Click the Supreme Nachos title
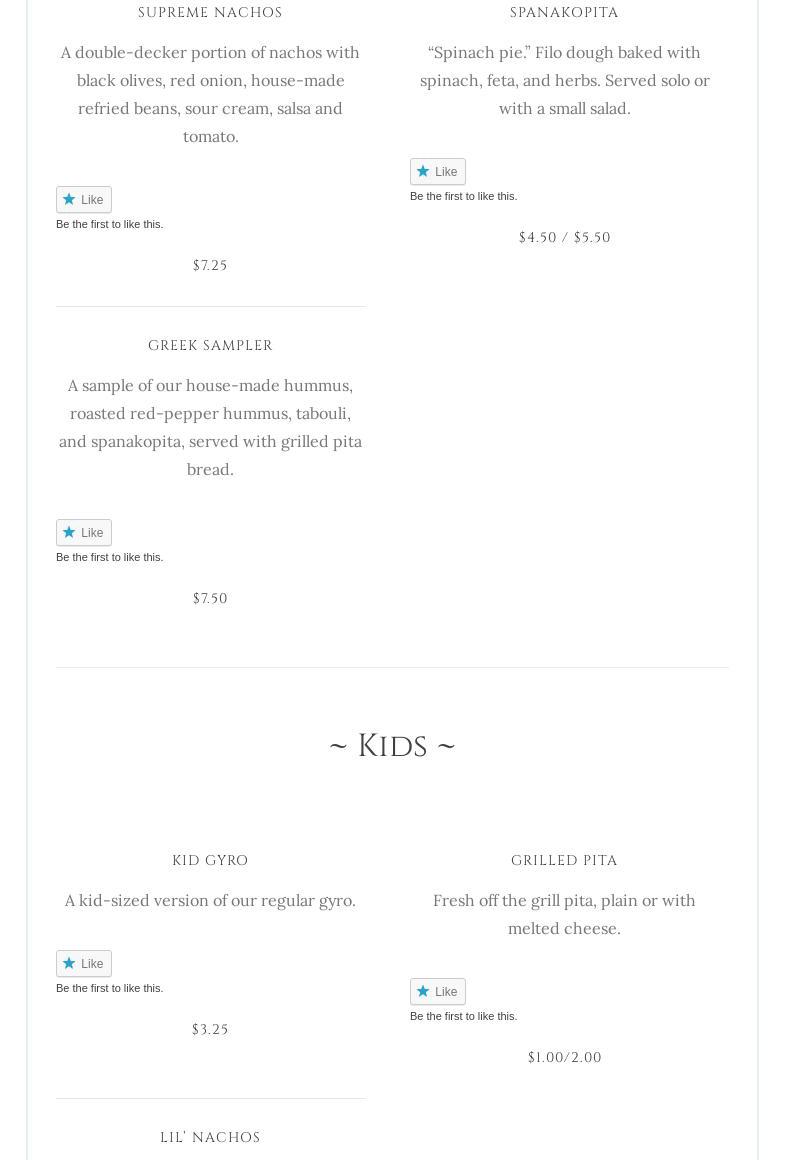 point(210,13)
